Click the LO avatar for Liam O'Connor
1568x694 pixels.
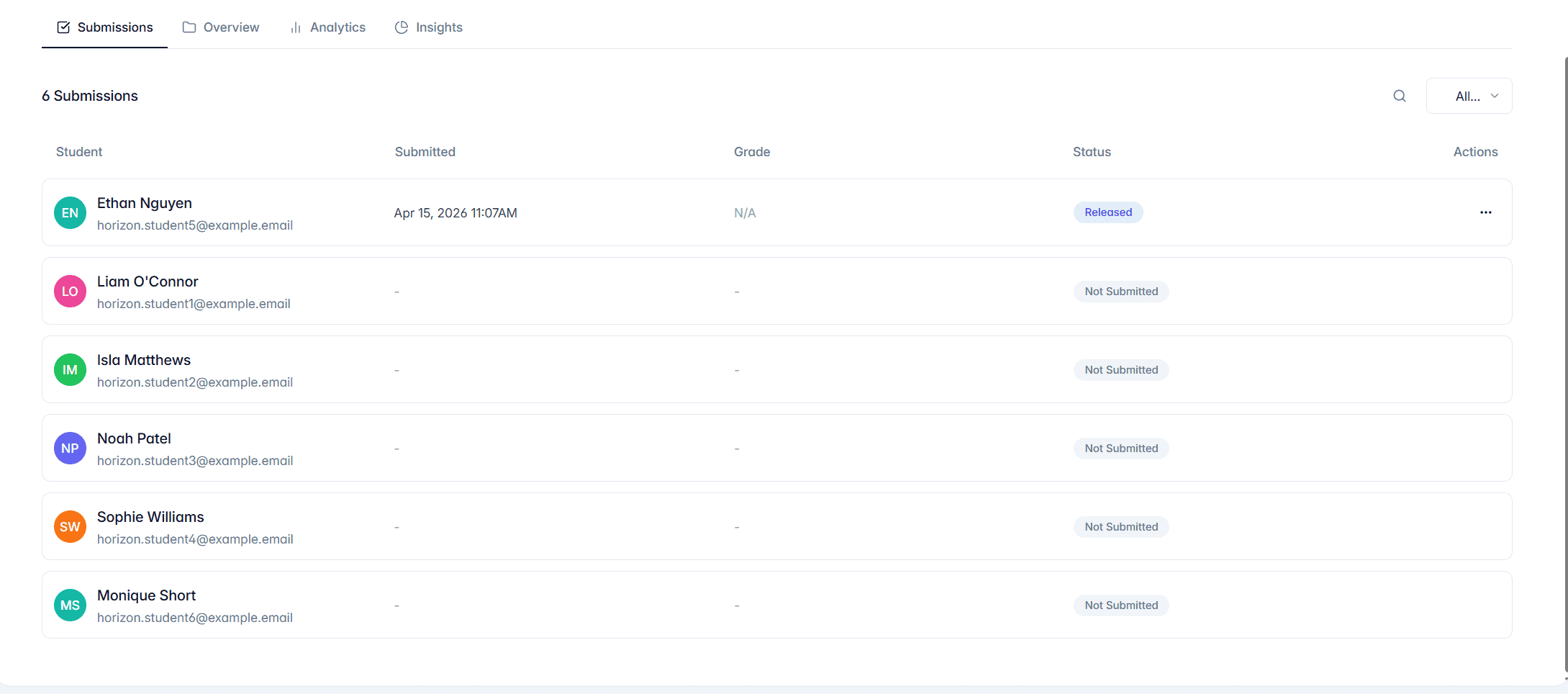(70, 291)
